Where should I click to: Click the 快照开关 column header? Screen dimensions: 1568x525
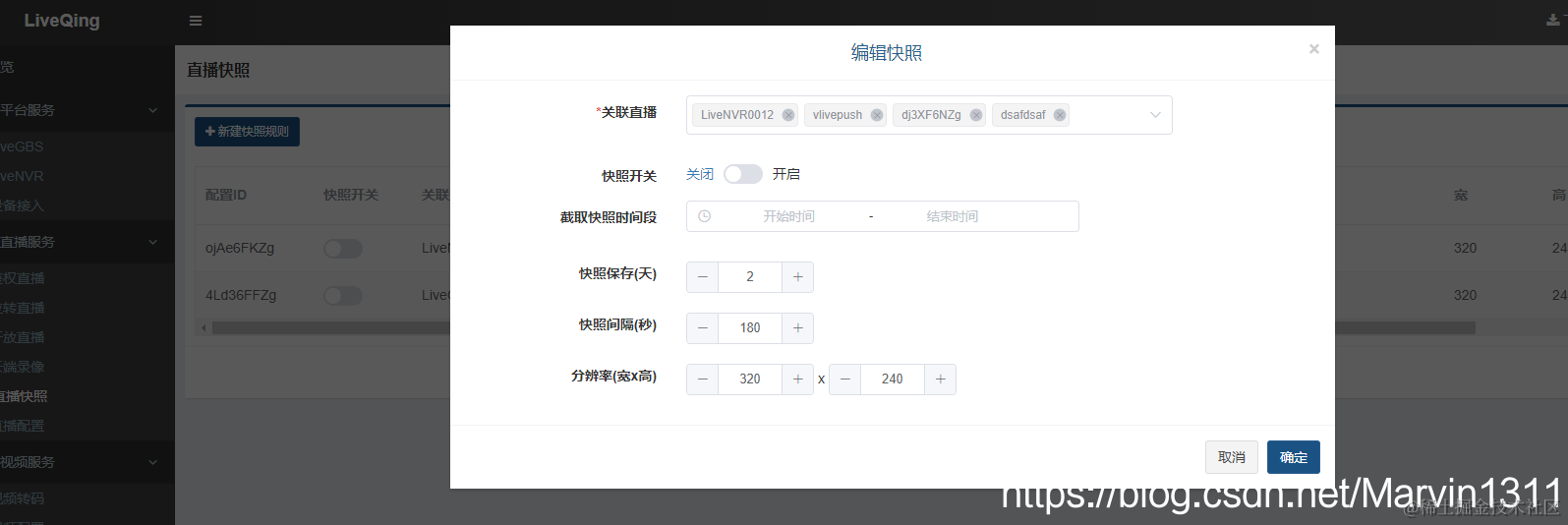tap(351, 195)
